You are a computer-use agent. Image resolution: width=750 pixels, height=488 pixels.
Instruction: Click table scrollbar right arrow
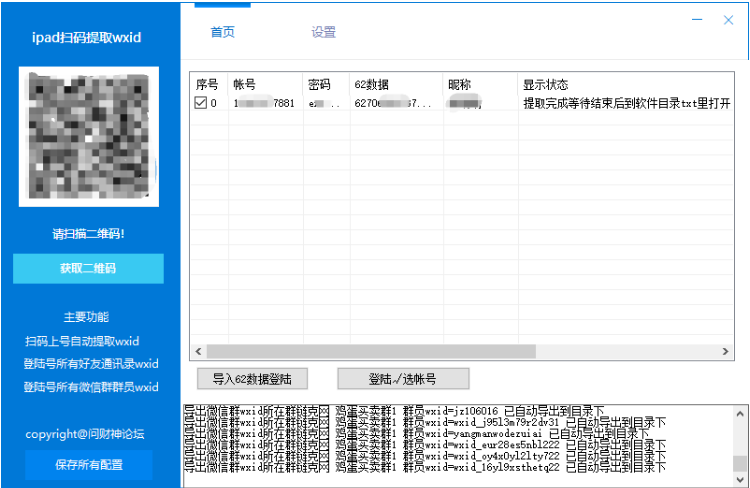[x=726, y=352]
